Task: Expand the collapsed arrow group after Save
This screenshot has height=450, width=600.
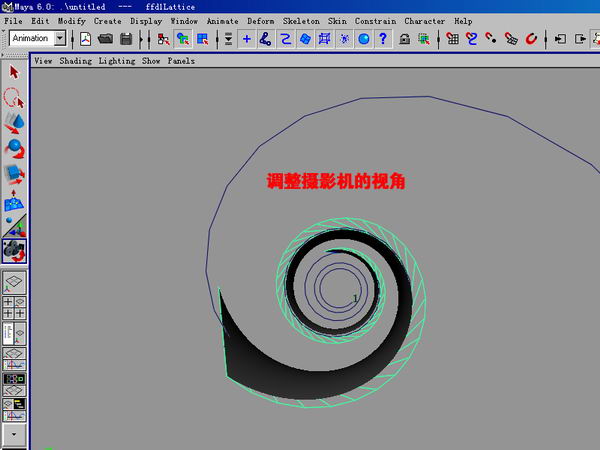Action: tap(141, 39)
